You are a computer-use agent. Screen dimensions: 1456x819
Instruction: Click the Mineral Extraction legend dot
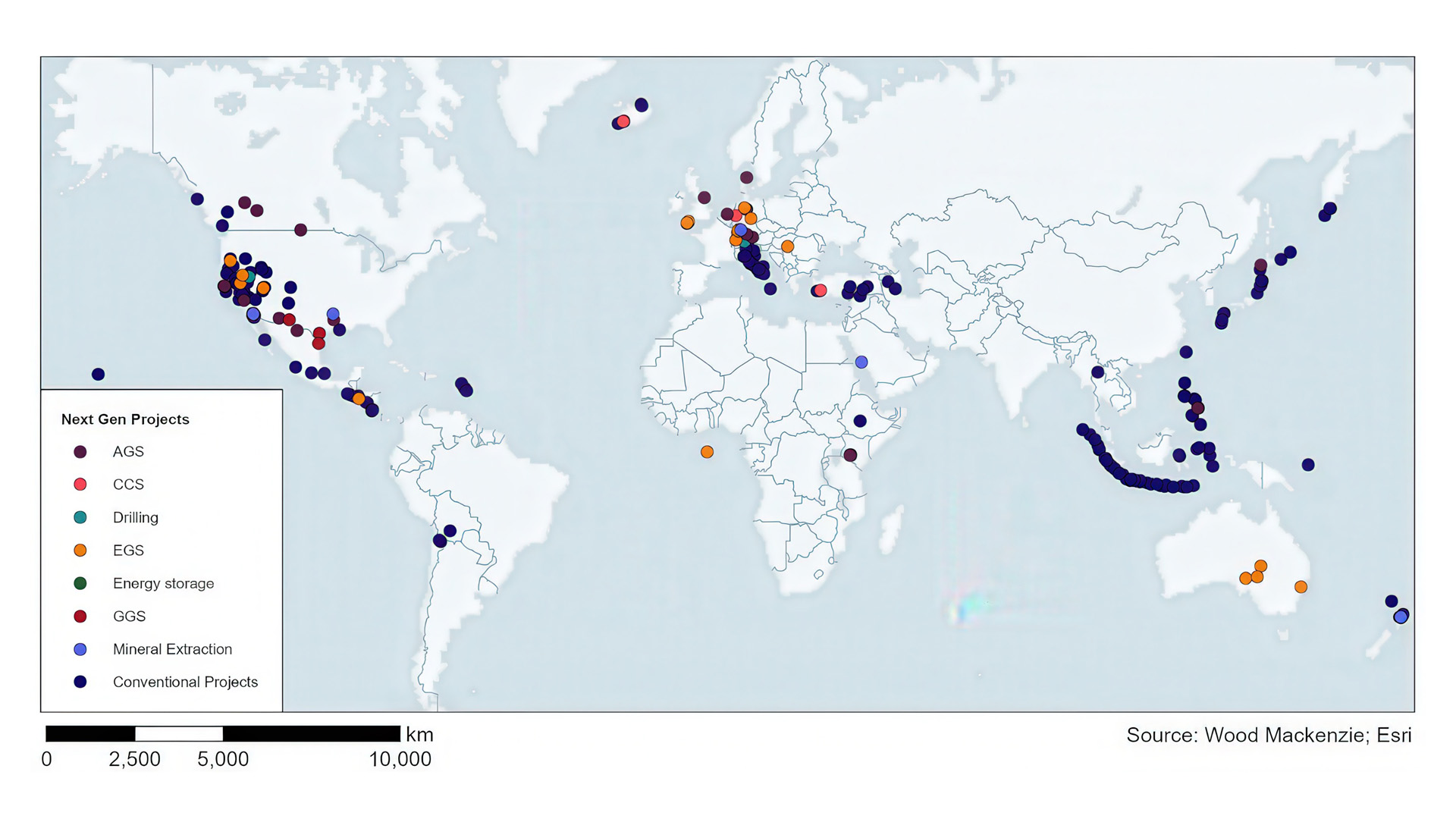click(x=80, y=649)
